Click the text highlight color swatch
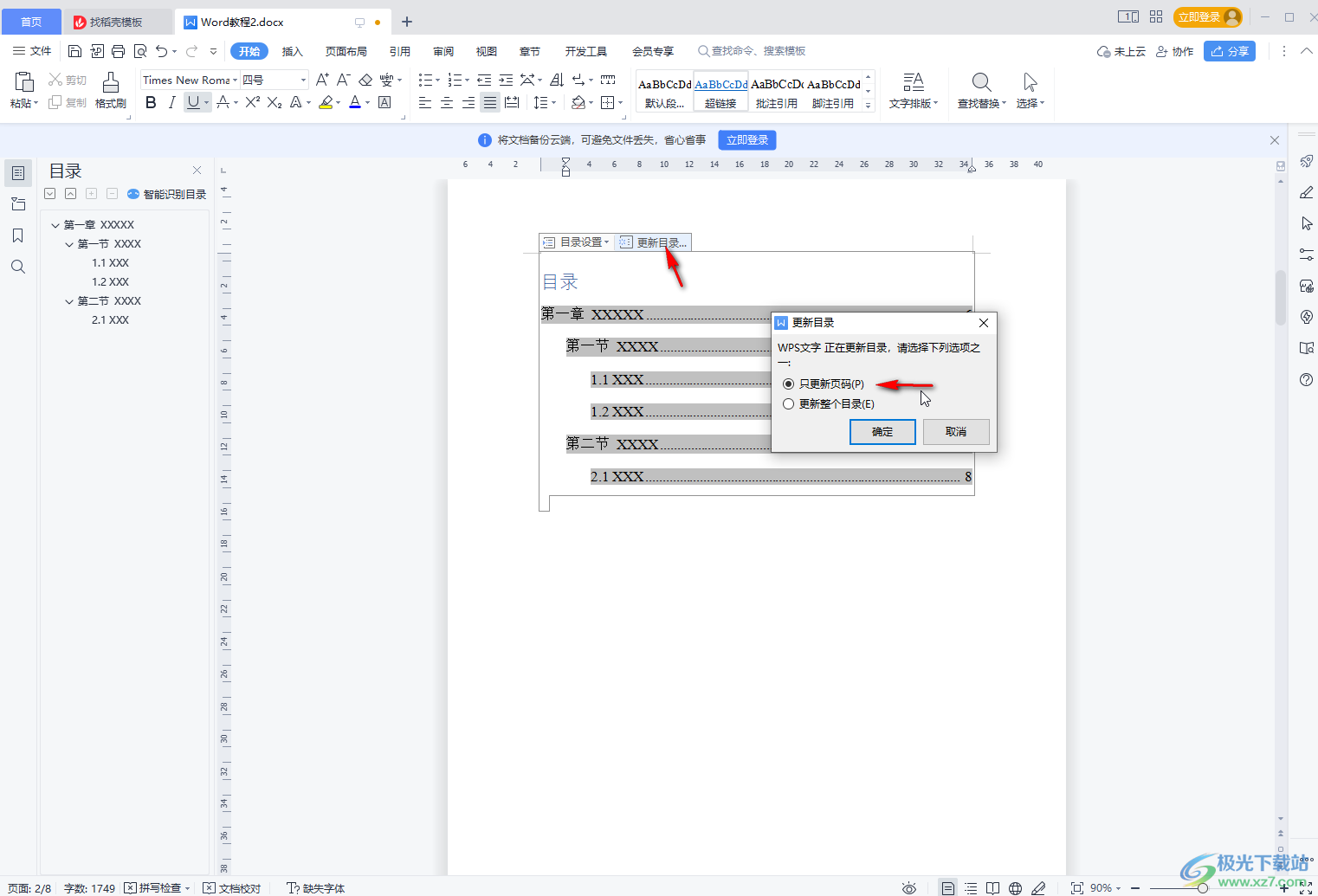Screen dimensions: 1318x896 [326, 102]
